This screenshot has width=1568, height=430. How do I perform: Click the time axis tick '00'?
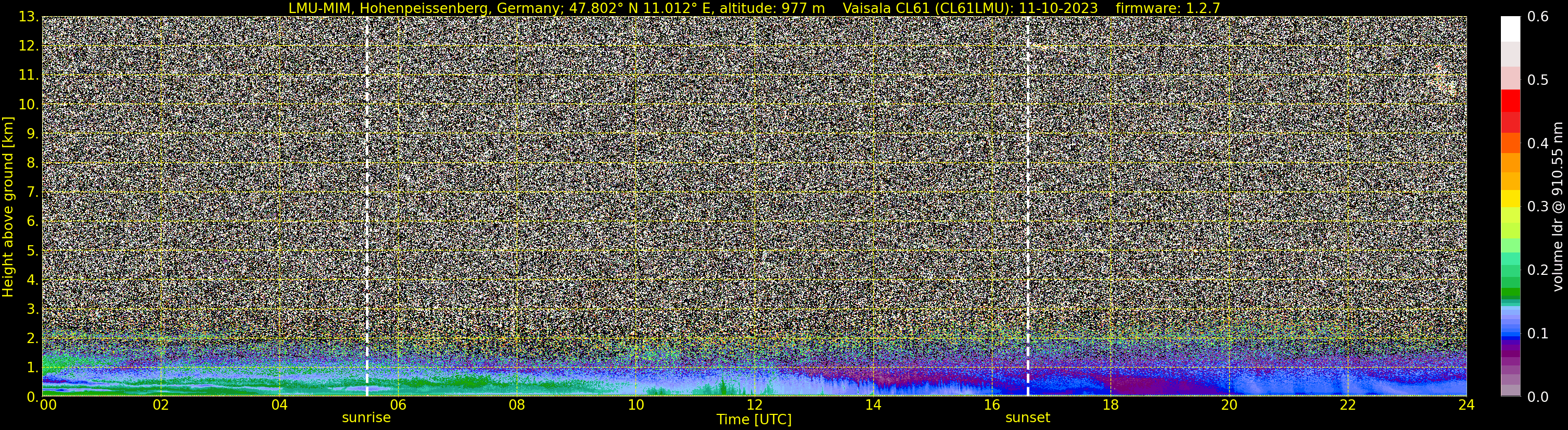48,406
